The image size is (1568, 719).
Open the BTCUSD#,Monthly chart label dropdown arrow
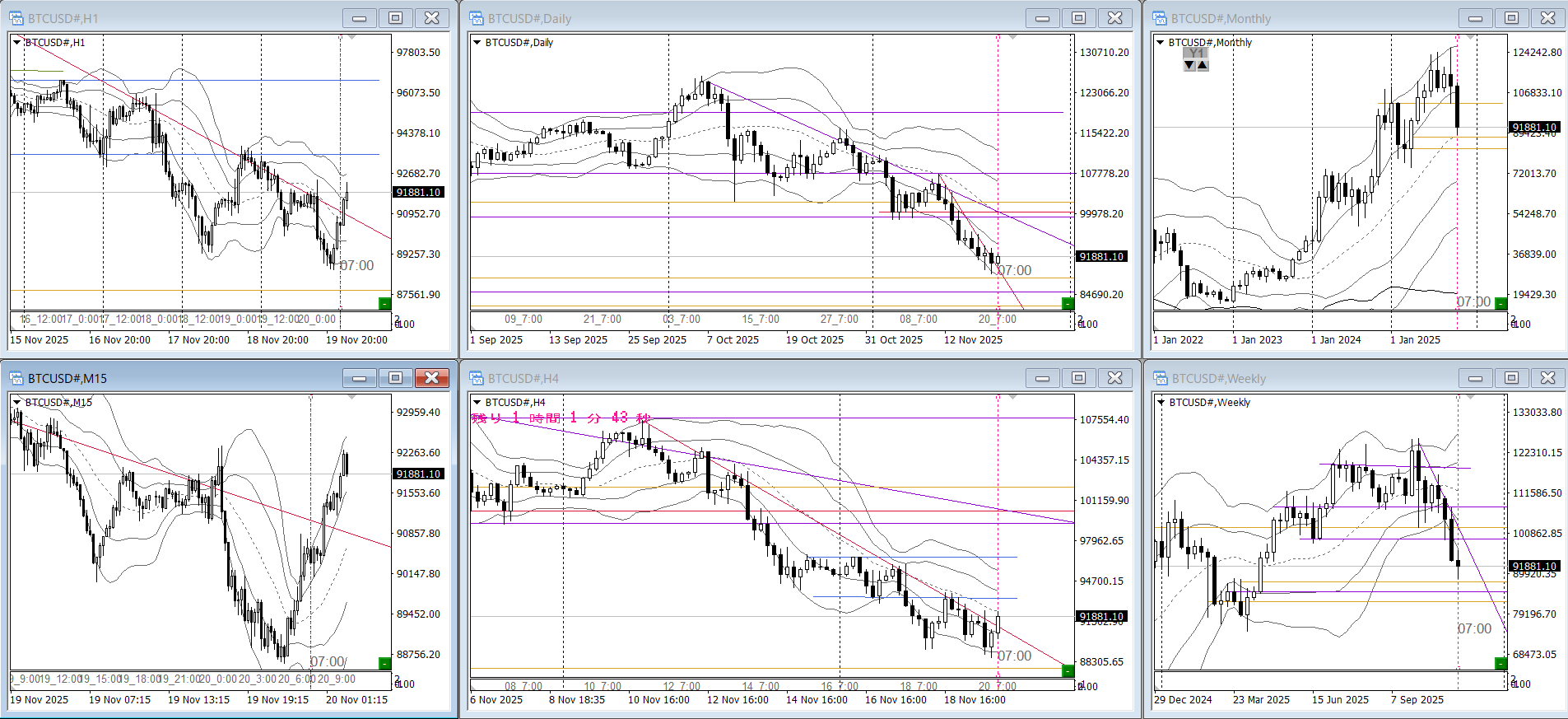tap(1161, 42)
